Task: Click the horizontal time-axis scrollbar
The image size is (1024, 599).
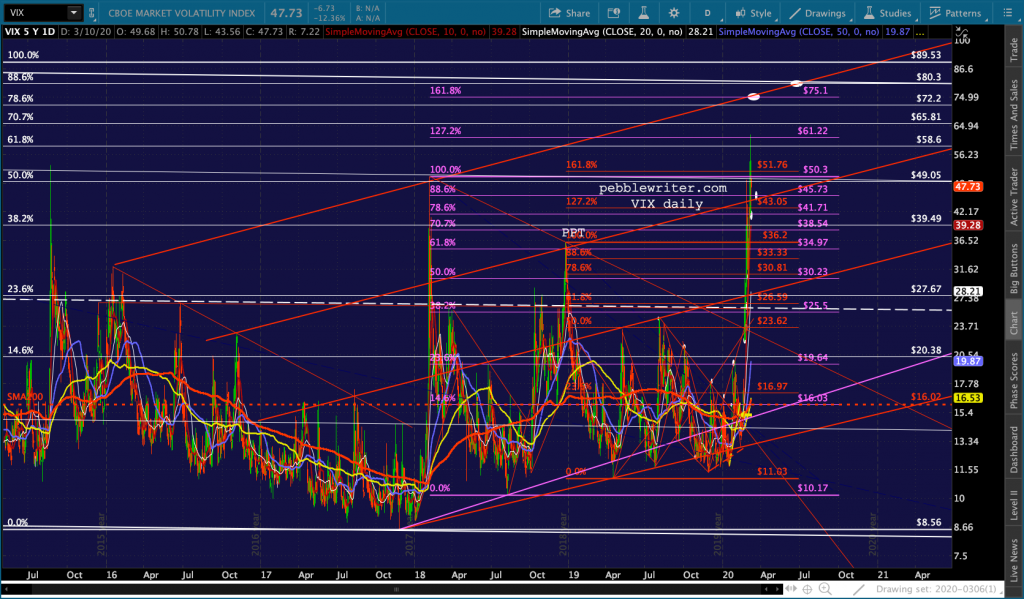Action: [x=400, y=589]
